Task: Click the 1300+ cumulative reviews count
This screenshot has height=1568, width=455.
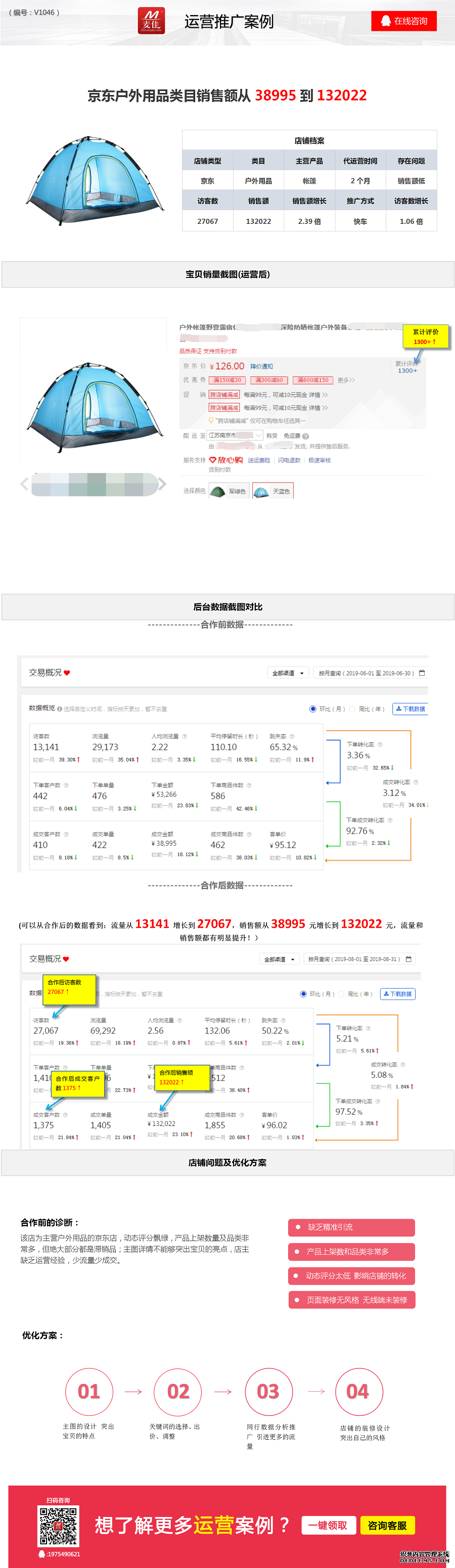Action: [407, 370]
